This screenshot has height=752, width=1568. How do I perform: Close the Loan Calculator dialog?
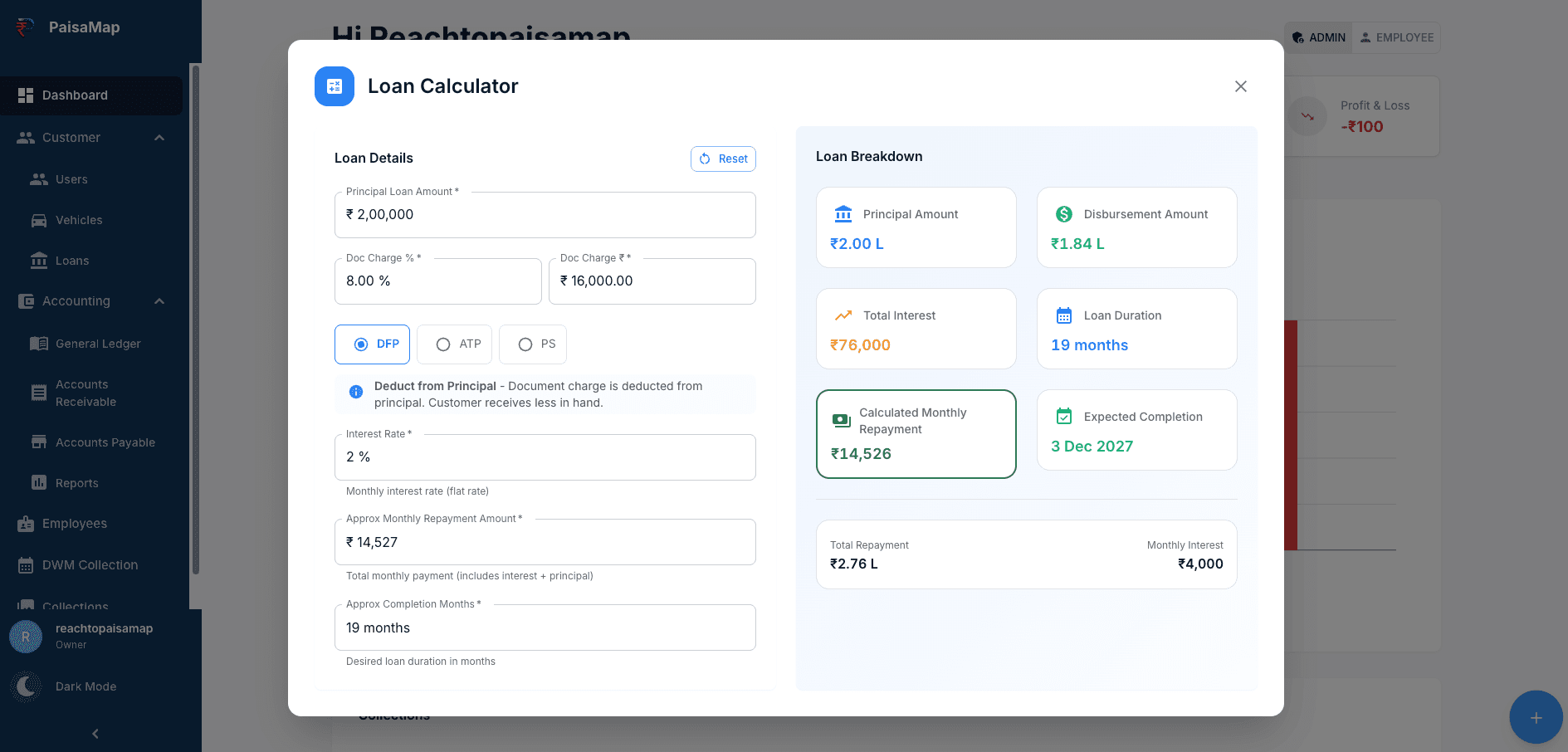tap(1241, 86)
